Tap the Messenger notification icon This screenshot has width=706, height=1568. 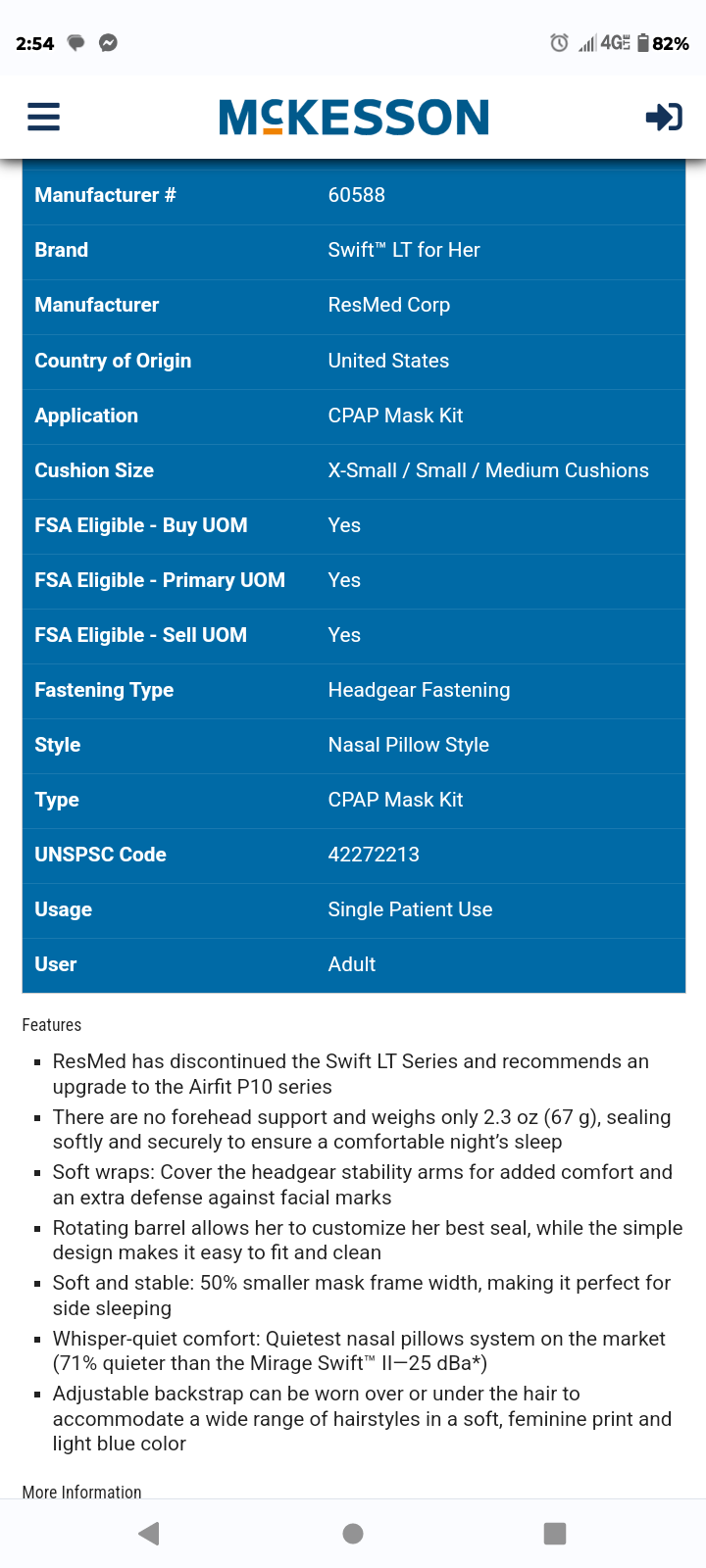[109, 43]
